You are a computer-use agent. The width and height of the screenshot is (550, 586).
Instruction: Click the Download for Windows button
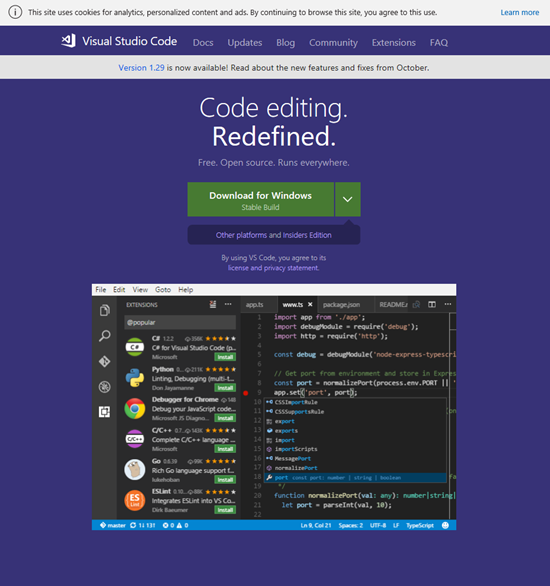coord(260,199)
